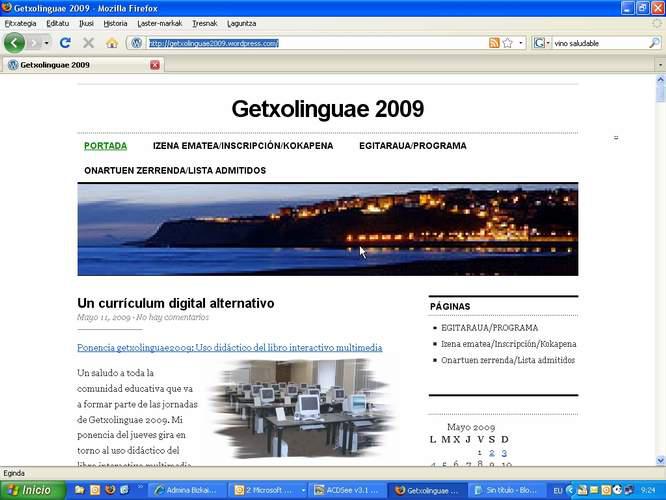This screenshot has height=500, width=666.
Task: Go back with the green Back arrow
Action: click(x=14, y=42)
